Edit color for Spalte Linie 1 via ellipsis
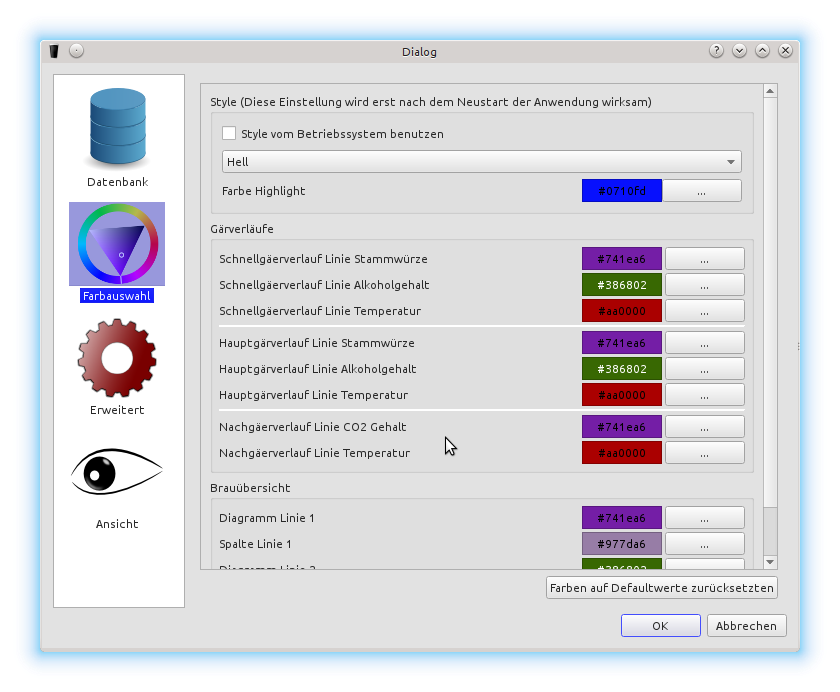Screen dimensions: 840x692 pyautogui.click(x=704, y=544)
